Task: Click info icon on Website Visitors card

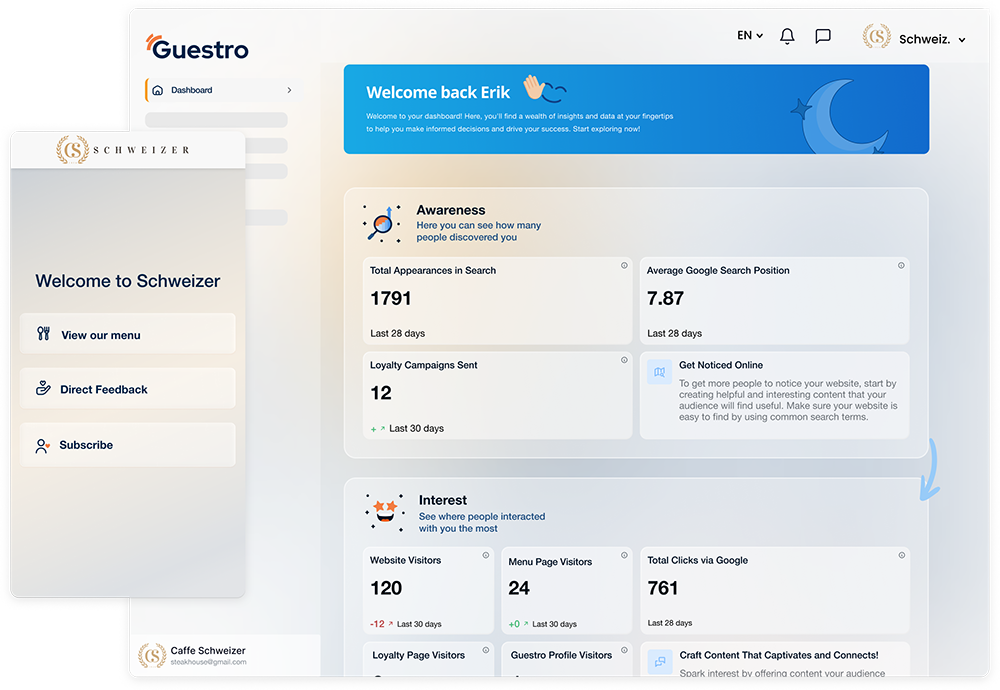Action: point(486,555)
